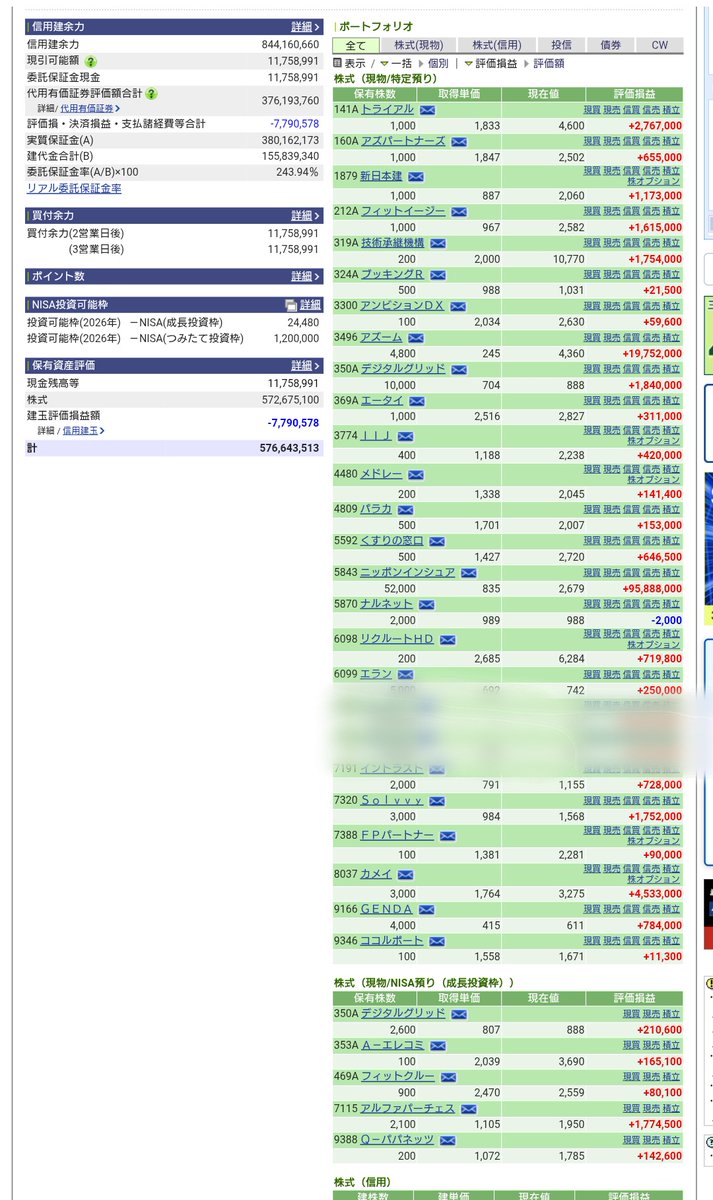Click the mail icon beside アズーム
Viewport: 713px width, 1200px height.
pos(416,338)
